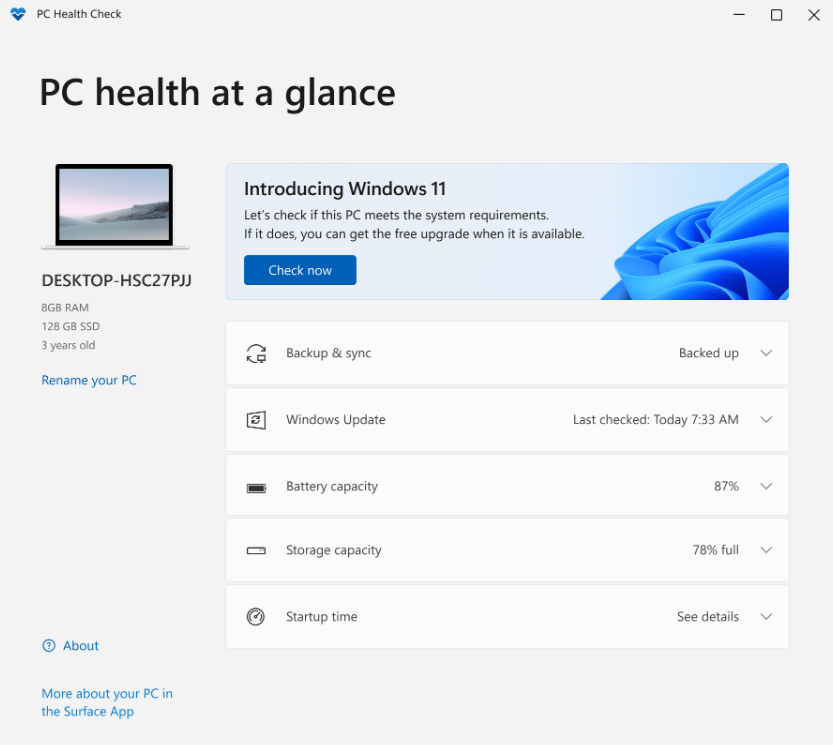The width and height of the screenshot is (833, 745).
Task: Click the Backed up status text
Action: 709,353
